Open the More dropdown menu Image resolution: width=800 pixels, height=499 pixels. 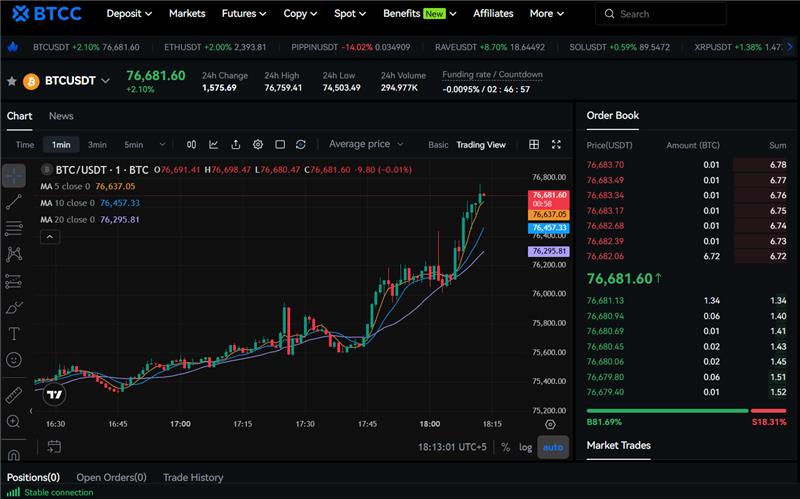tap(546, 14)
